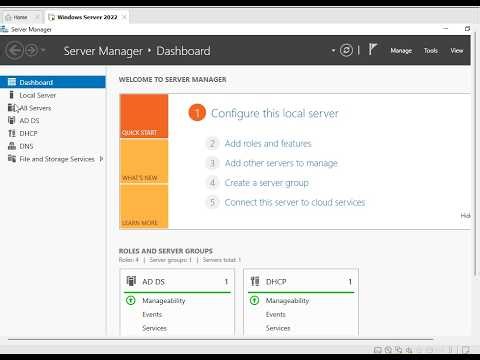Click the AD DS sidebar icon
Screen dimensions: 480x360
[12, 120]
